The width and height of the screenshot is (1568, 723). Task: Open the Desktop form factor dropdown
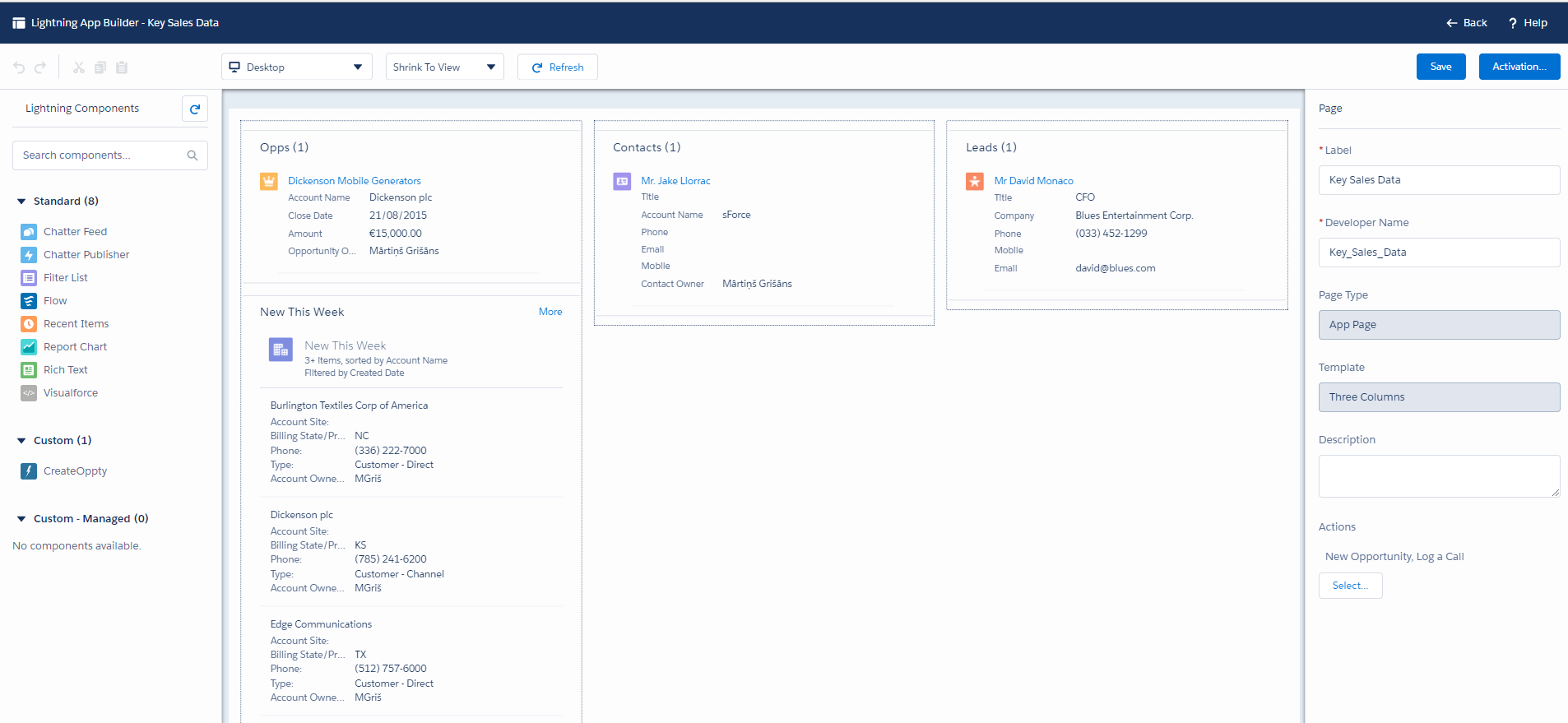point(296,67)
